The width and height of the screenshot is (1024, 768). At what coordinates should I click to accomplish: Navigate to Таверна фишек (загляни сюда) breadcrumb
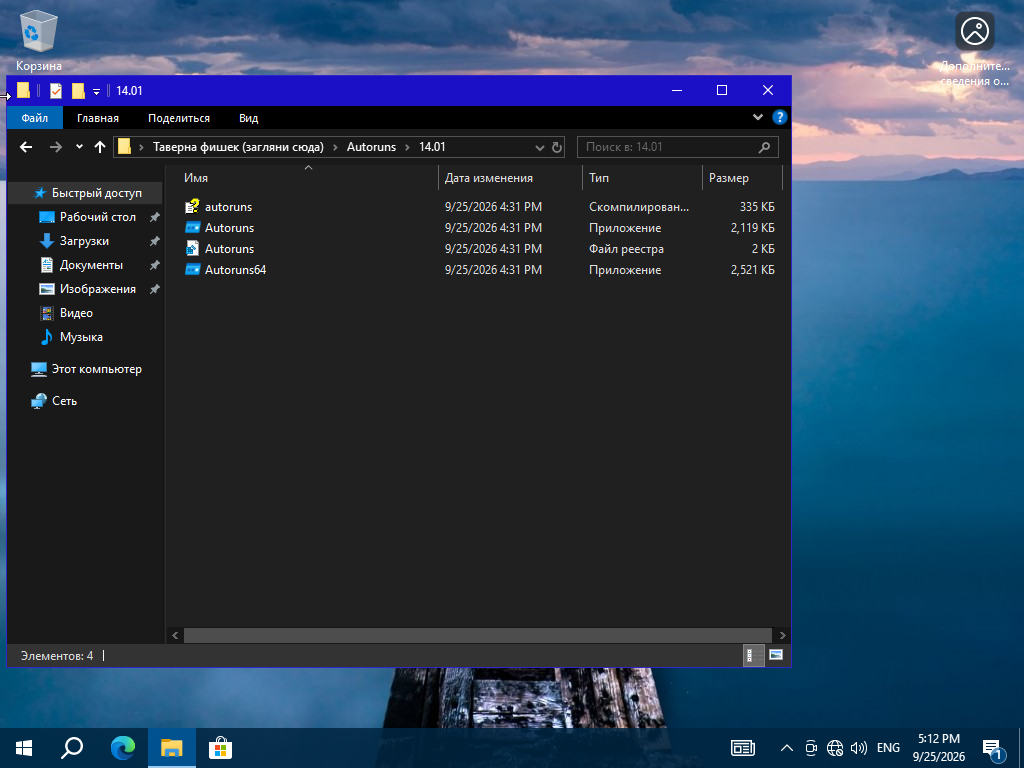[x=238, y=147]
